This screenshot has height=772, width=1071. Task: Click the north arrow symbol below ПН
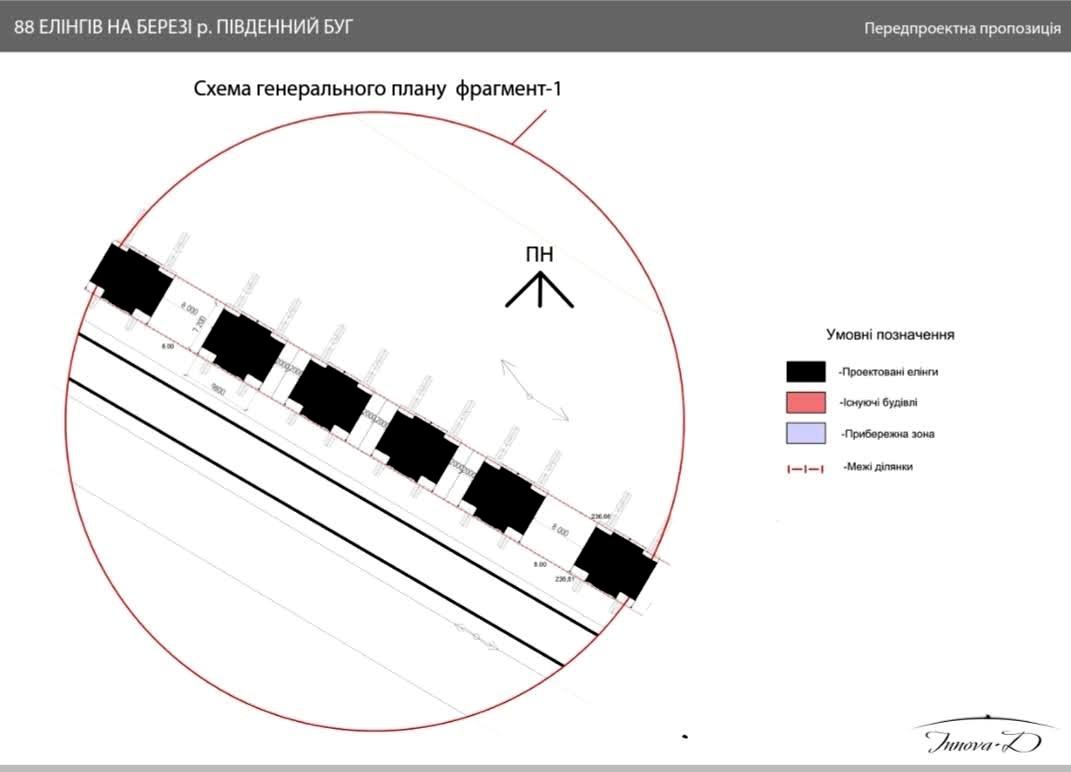point(539,291)
